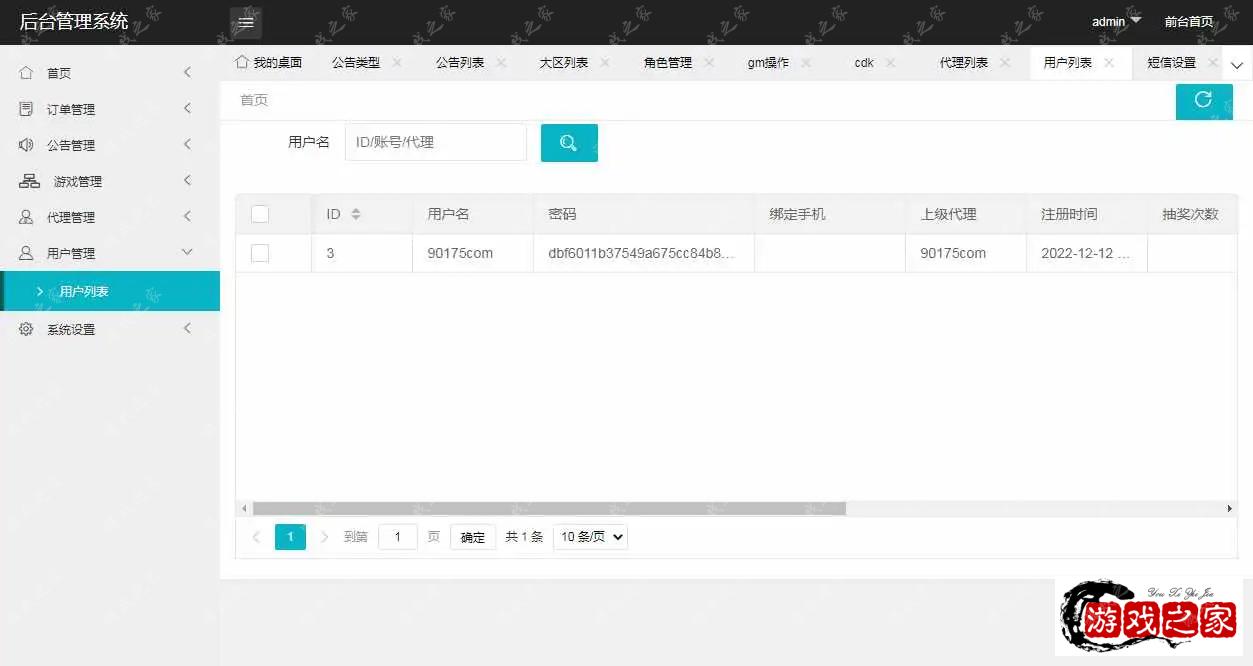1253x666 pixels.
Task: Open the 10条/页 page size dropdown
Action: point(589,537)
